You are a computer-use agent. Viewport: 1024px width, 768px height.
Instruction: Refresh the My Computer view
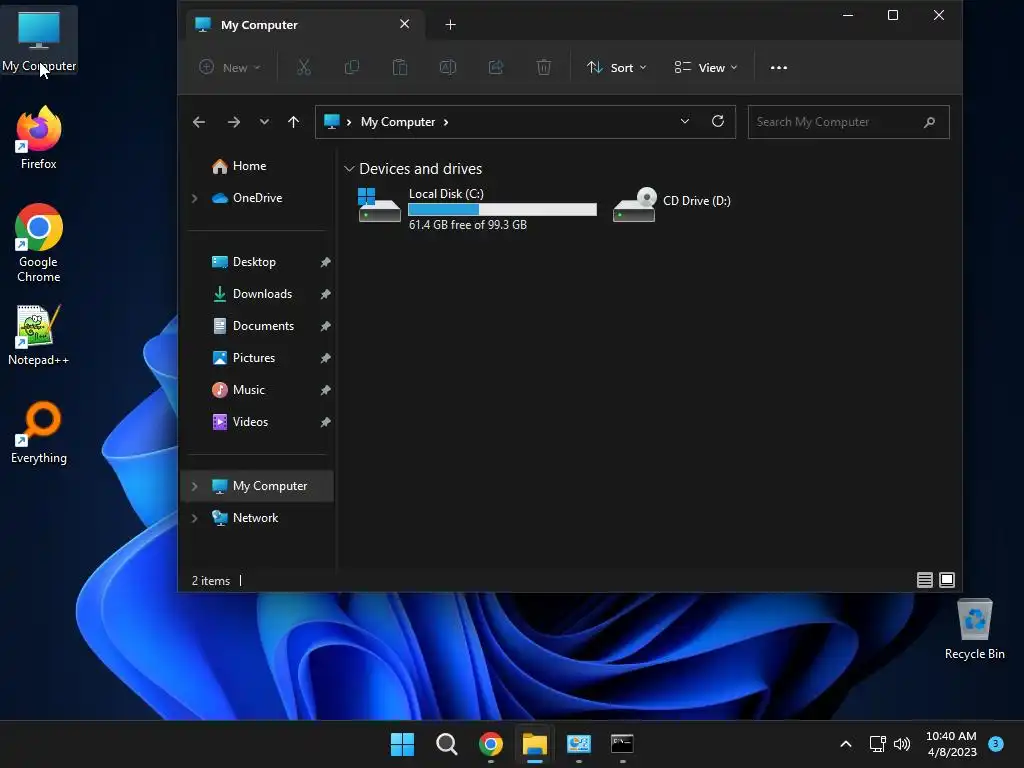point(718,121)
